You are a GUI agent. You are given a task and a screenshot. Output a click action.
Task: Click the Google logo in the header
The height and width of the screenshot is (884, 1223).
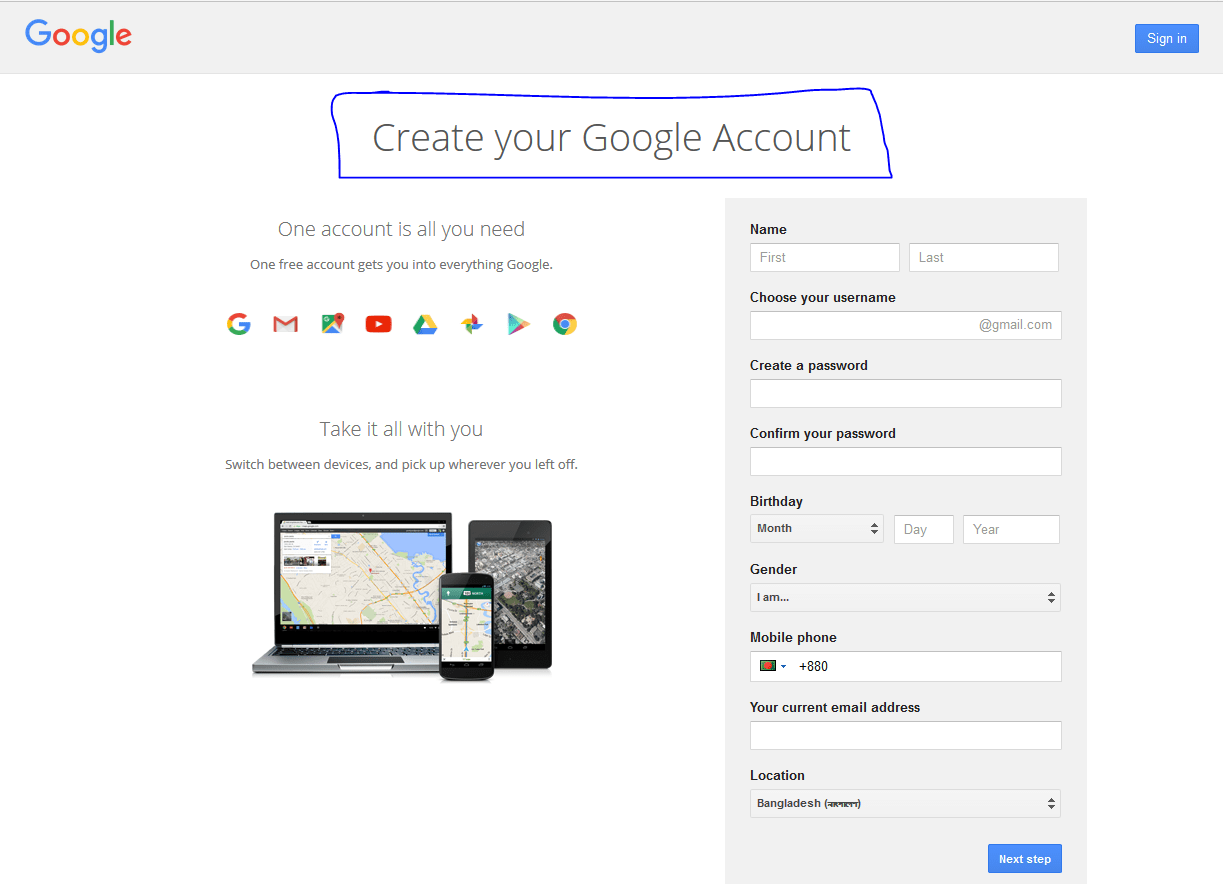[78, 36]
